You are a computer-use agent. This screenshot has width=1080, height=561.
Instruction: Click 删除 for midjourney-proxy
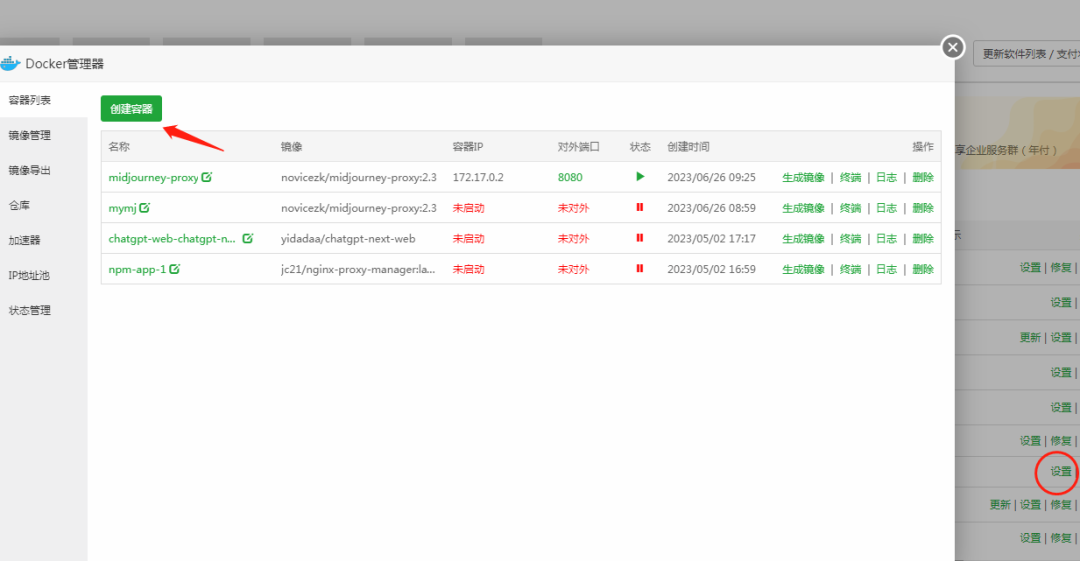(x=923, y=177)
